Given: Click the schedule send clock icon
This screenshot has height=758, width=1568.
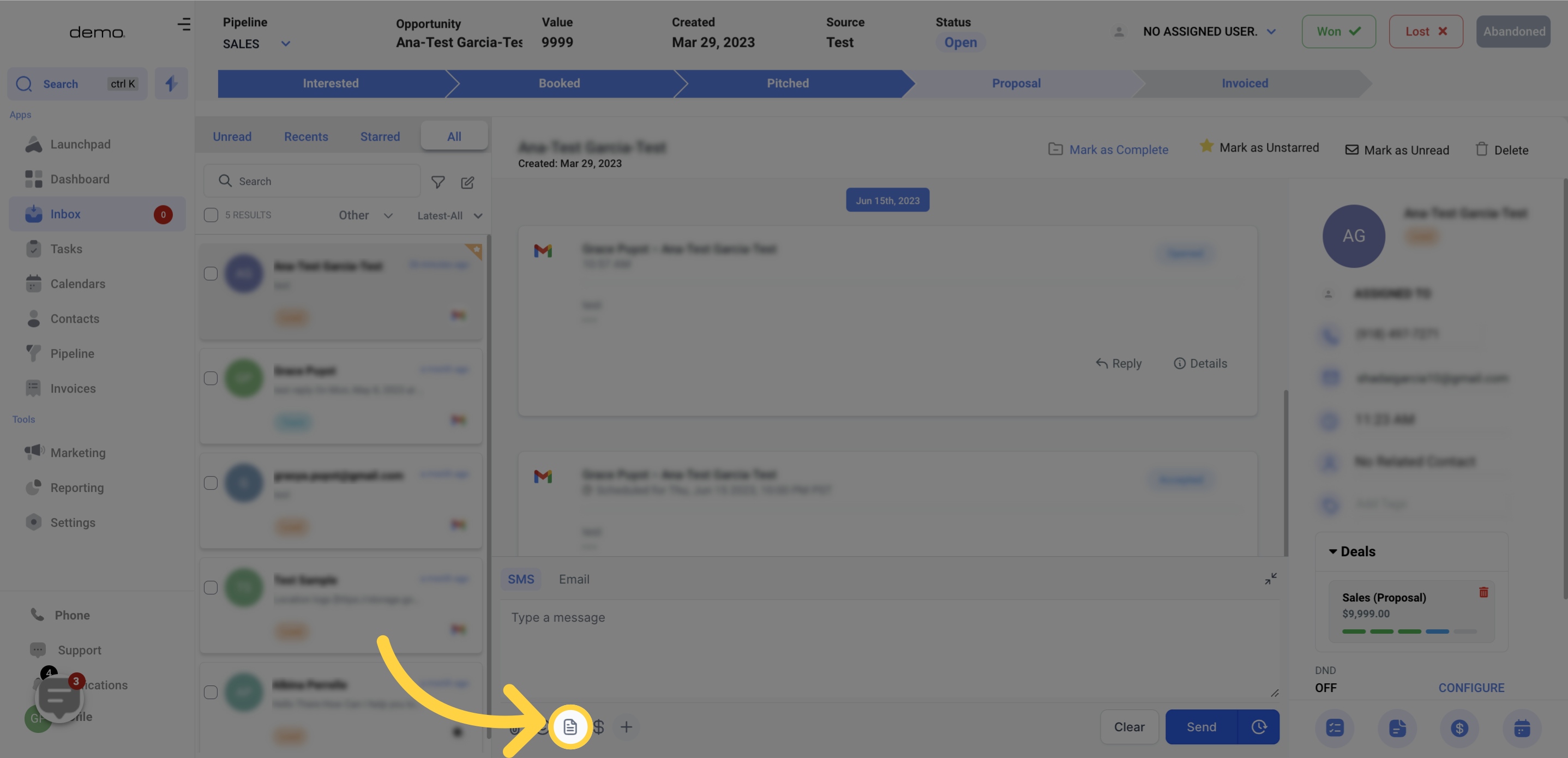Looking at the screenshot, I should pyautogui.click(x=1258, y=726).
